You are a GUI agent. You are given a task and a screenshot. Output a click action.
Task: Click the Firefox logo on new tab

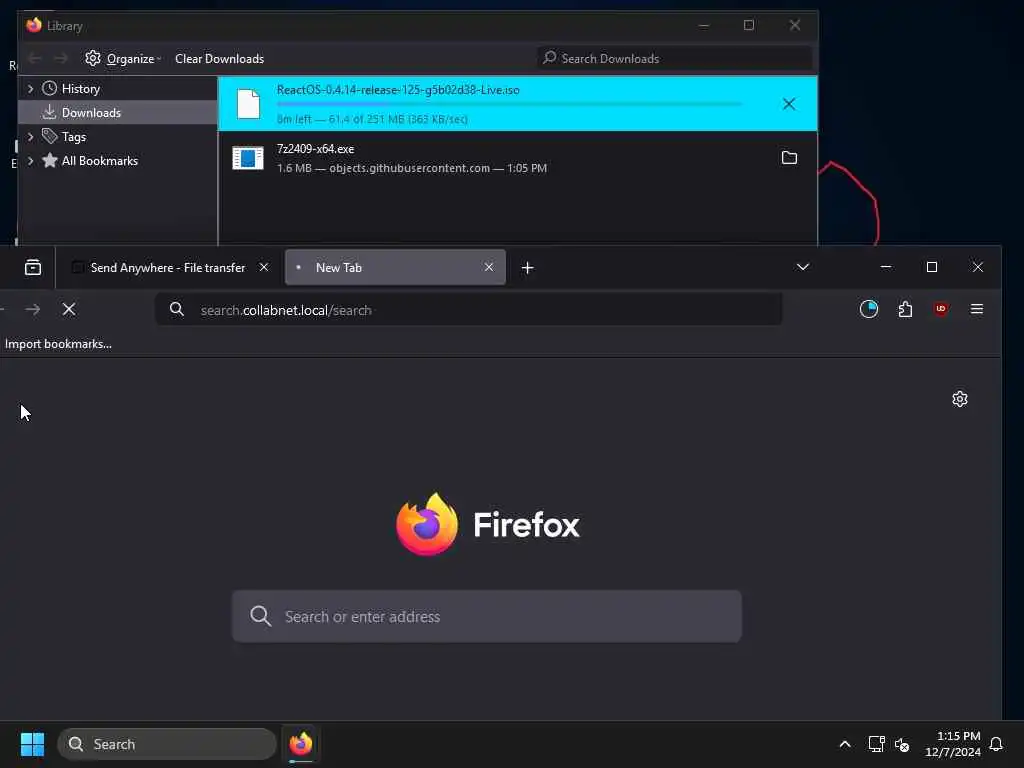click(427, 524)
